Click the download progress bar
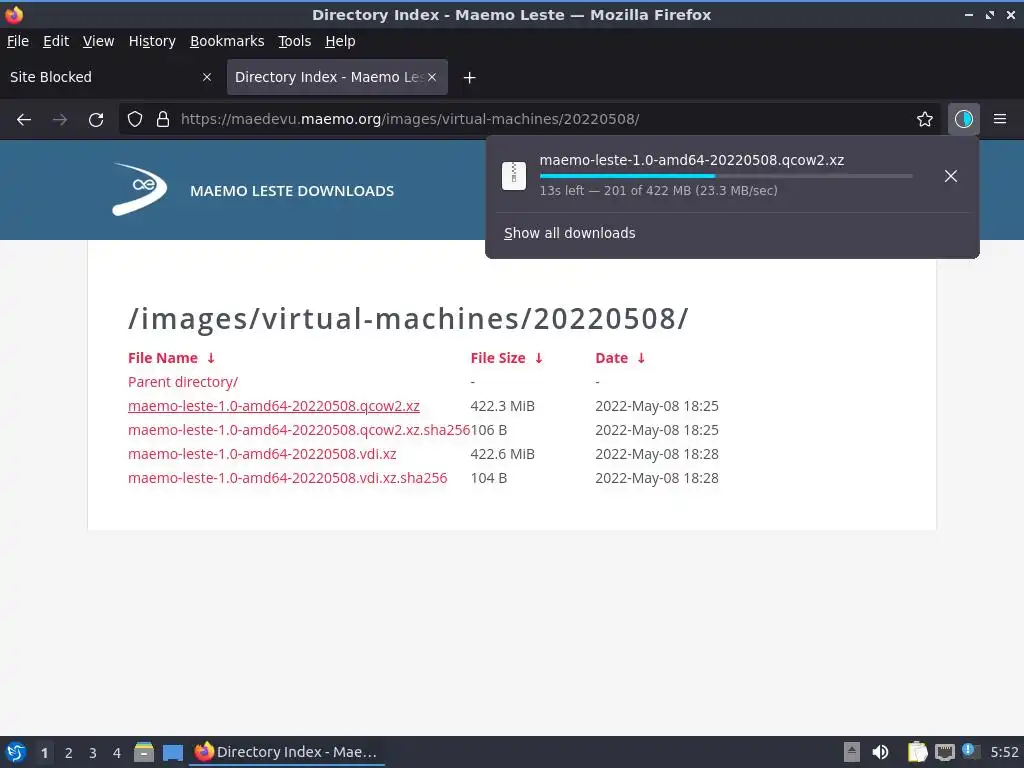 point(726,176)
